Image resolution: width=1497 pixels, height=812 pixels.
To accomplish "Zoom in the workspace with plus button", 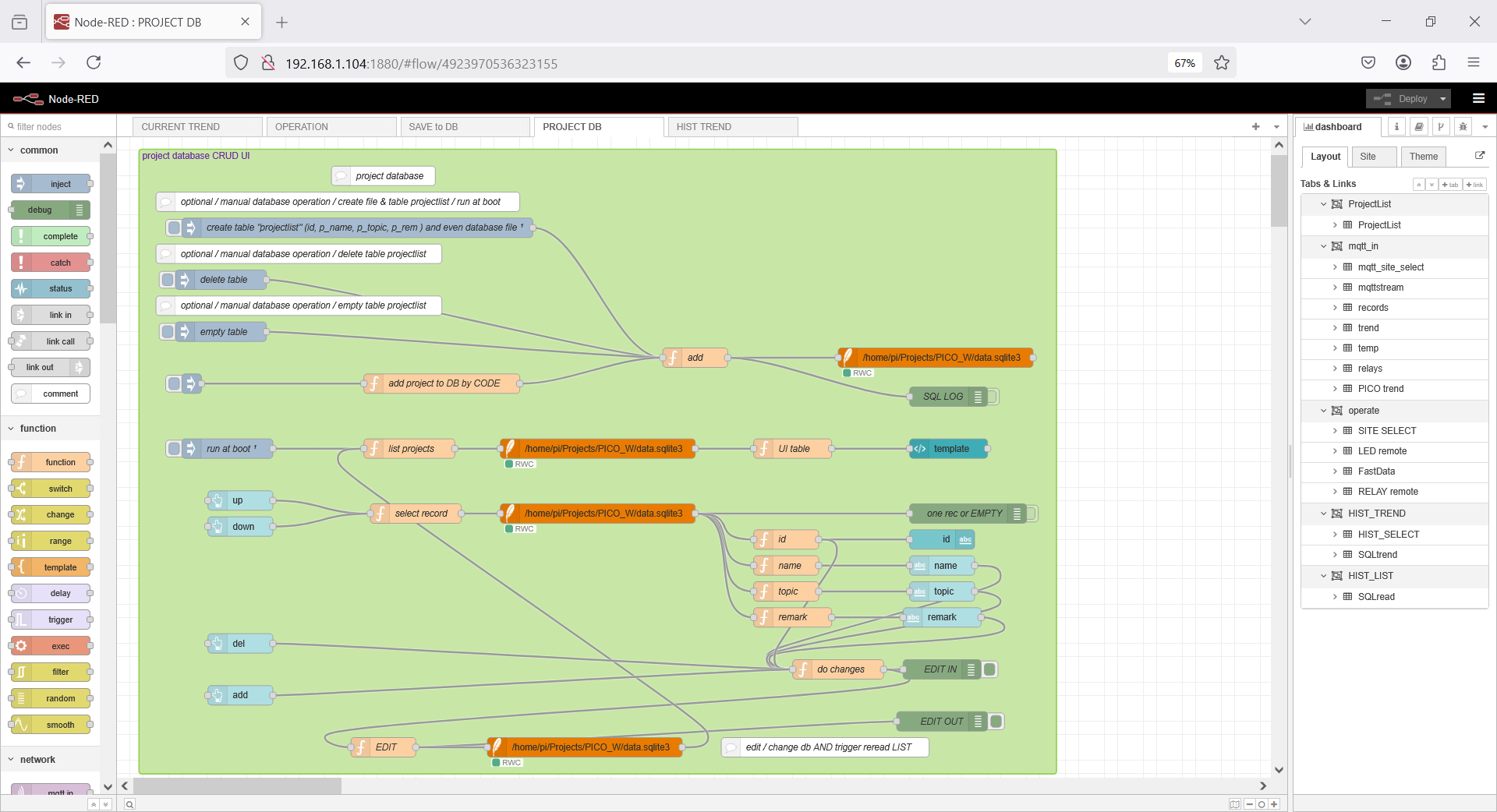I will tap(1274, 804).
